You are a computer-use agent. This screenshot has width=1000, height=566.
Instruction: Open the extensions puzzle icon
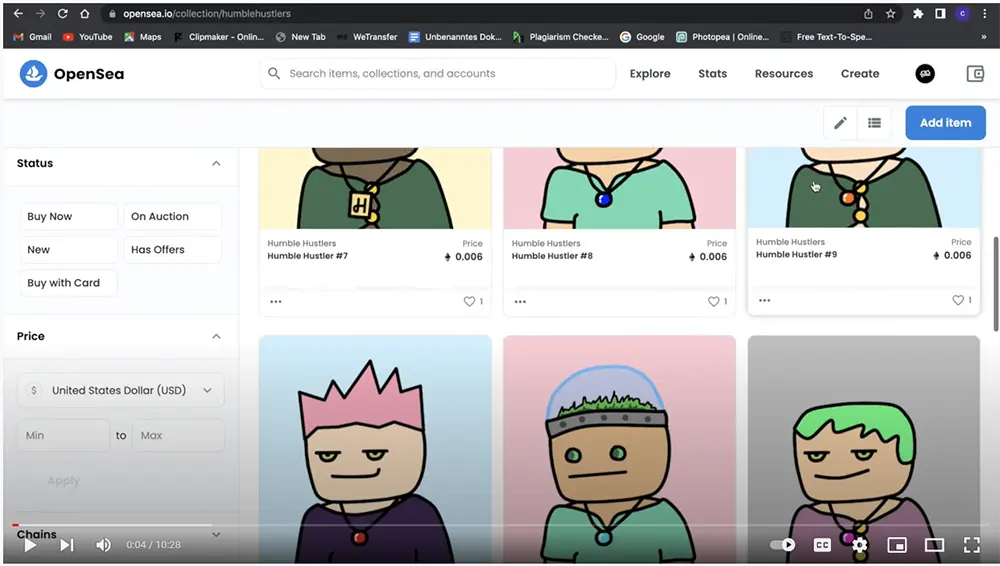coord(918,13)
